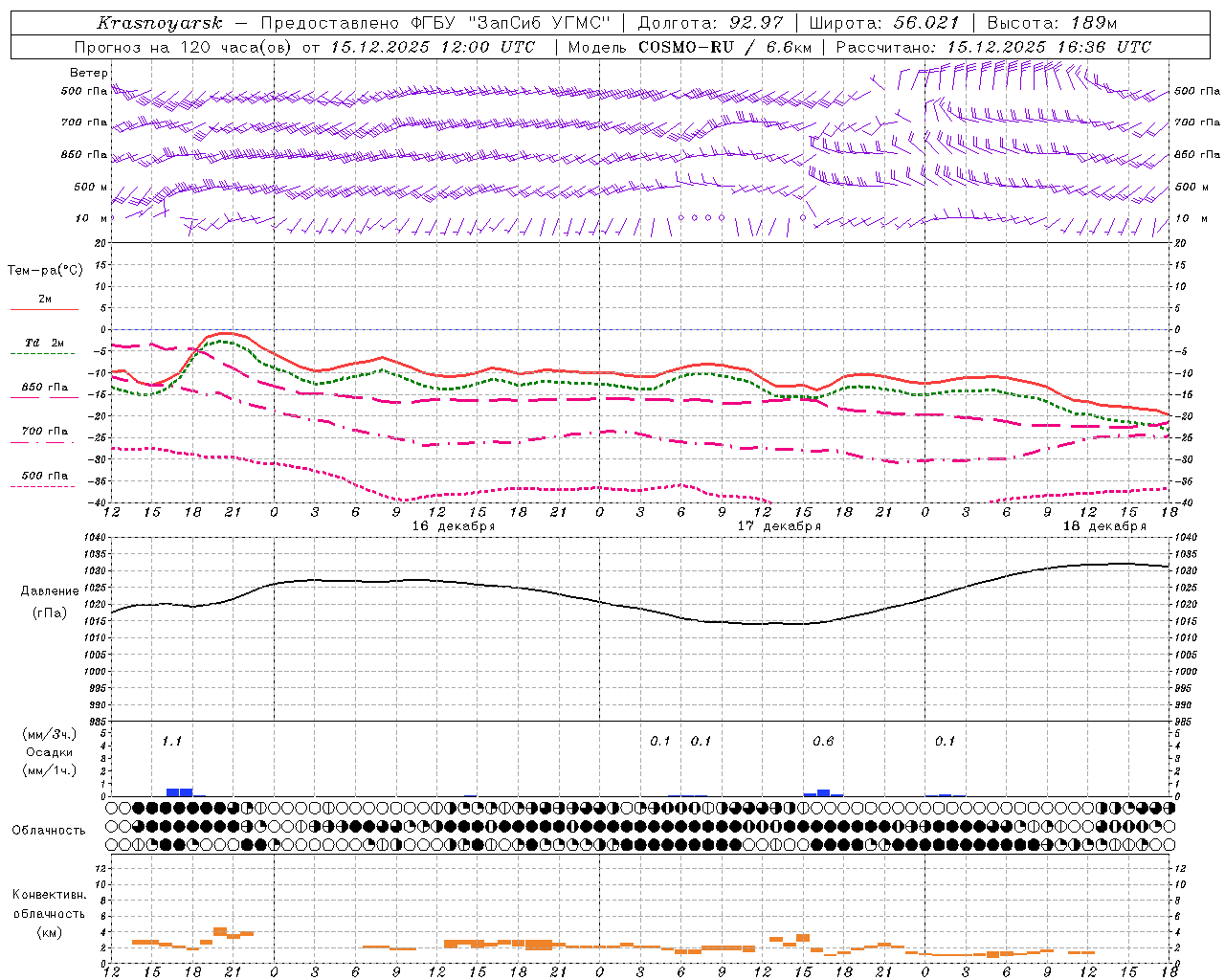Click the '(мм/3ч.)' precipitation unit label
Viewport: 1225px width, 980px height.
click(50, 734)
